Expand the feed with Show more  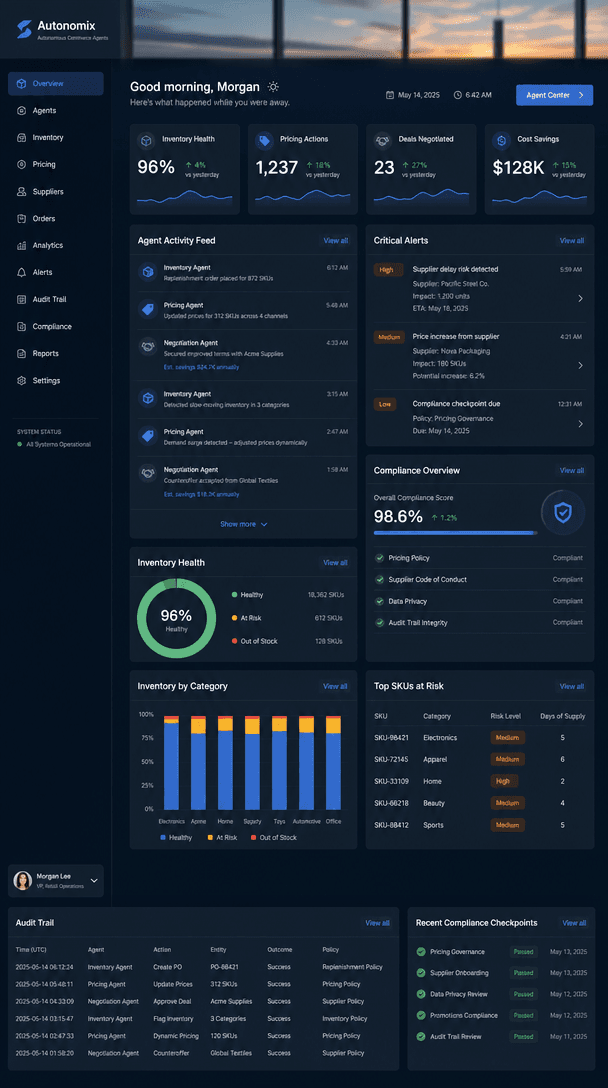(x=244, y=525)
